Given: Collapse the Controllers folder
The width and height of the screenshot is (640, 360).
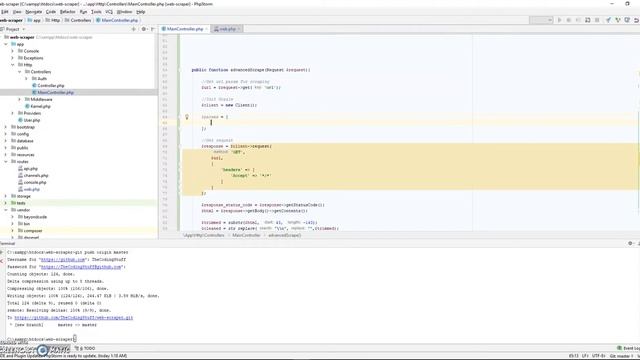Looking at the screenshot, I should click(x=19, y=72).
